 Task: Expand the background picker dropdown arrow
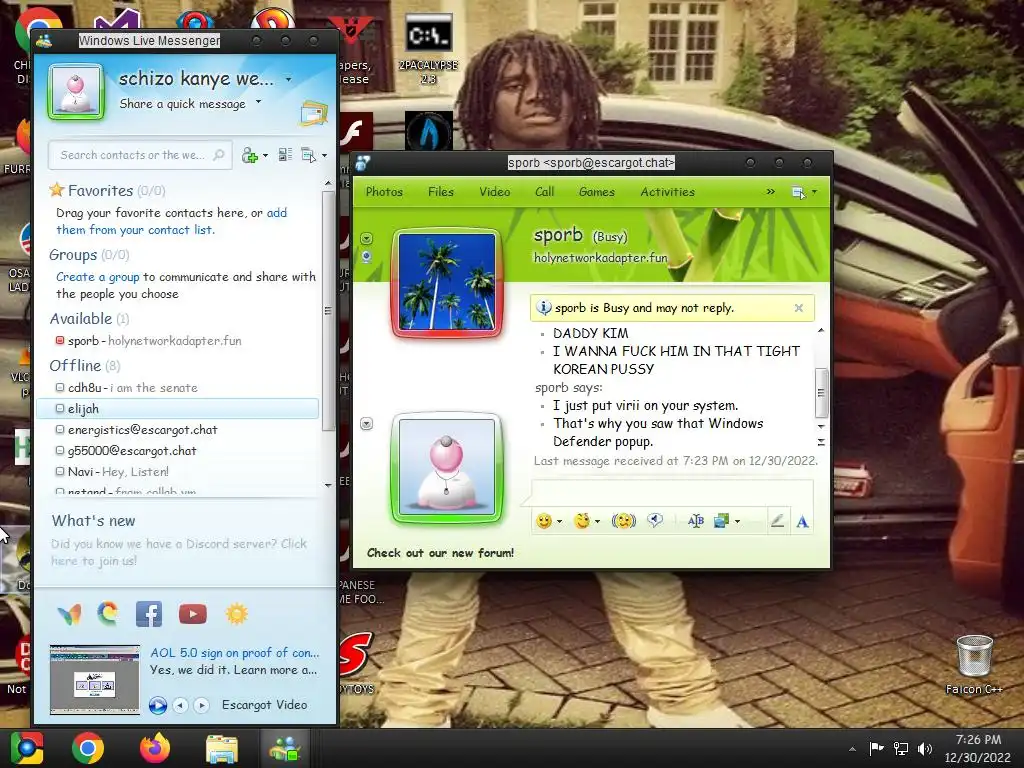(737, 521)
